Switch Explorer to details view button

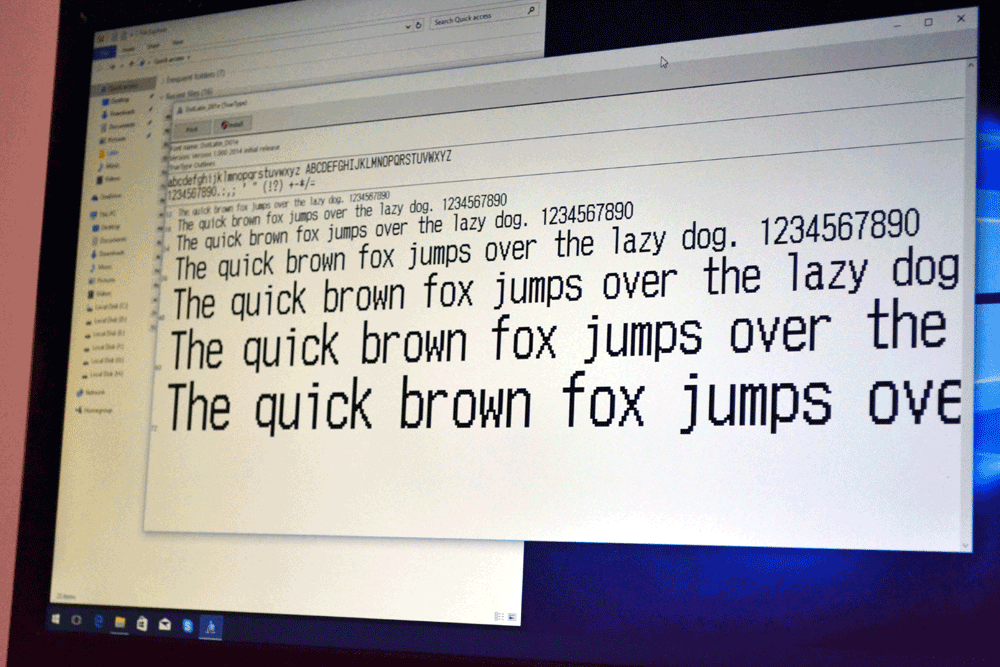499,616
